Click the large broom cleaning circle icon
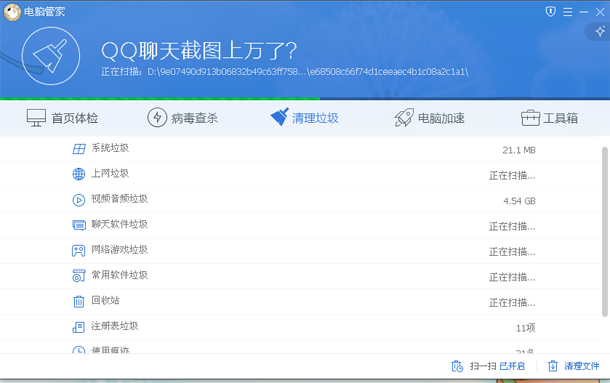The width and height of the screenshot is (610, 383). point(51,56)
